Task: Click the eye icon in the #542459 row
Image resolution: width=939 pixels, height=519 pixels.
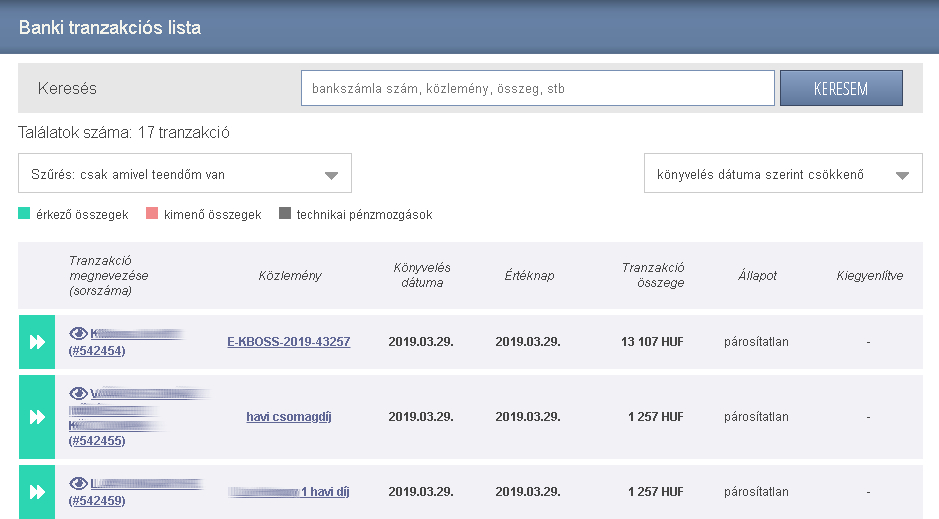Action: (78, 483)
